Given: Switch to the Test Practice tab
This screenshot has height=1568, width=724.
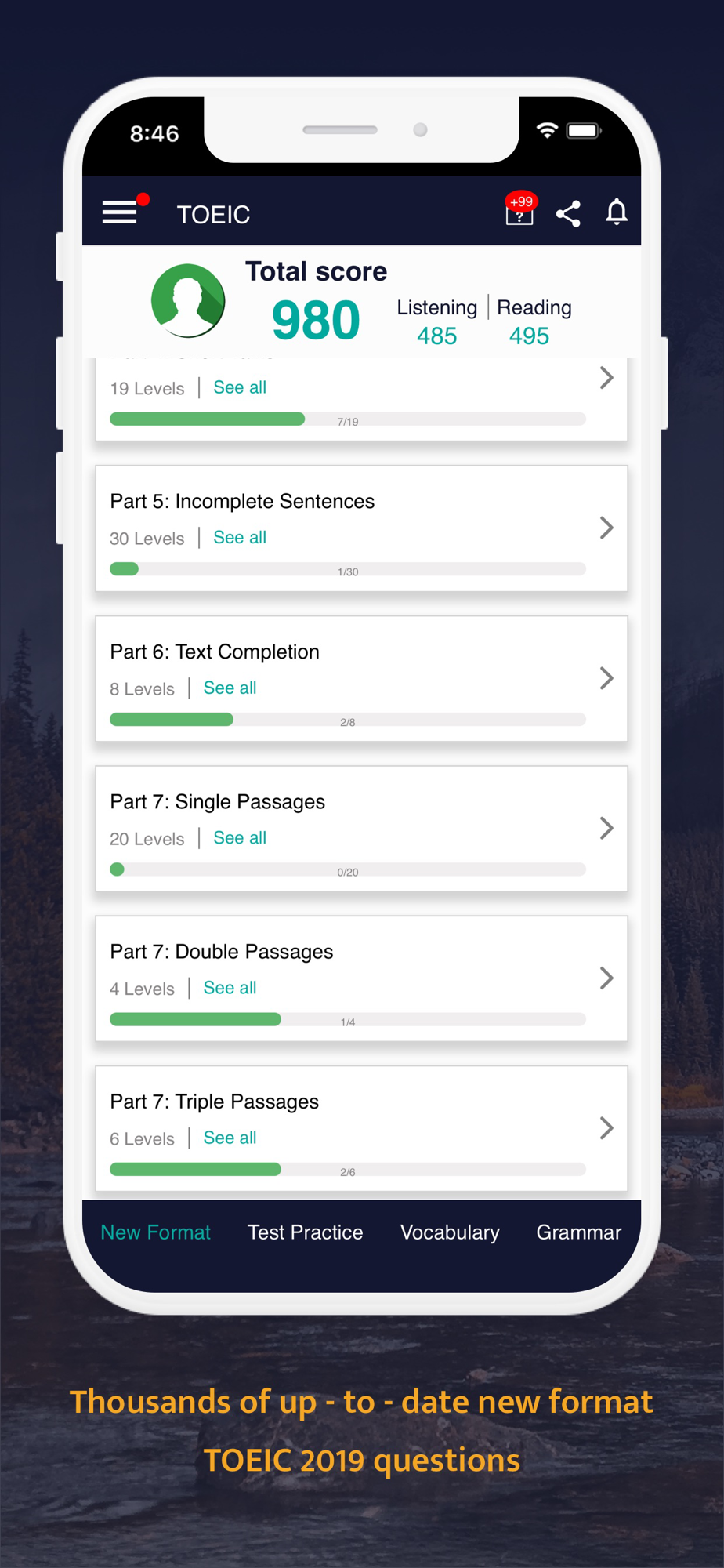Looking at the screenshot, I should coord(306,1232).
